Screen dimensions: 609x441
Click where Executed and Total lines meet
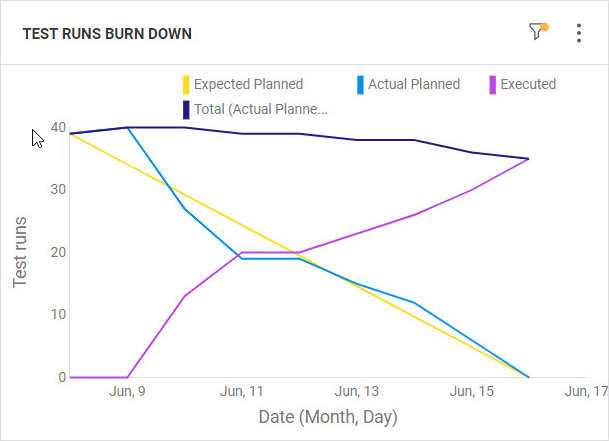point(528,158)
